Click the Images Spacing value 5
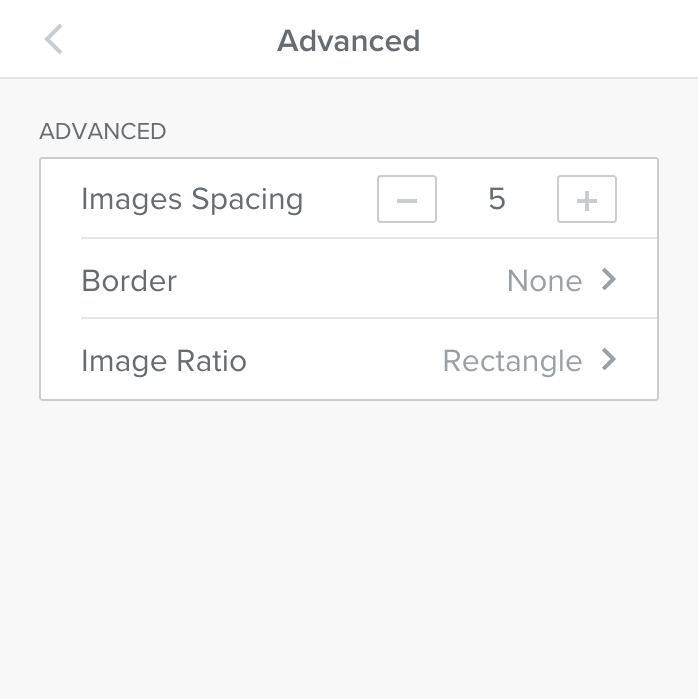 click(497, 200)
